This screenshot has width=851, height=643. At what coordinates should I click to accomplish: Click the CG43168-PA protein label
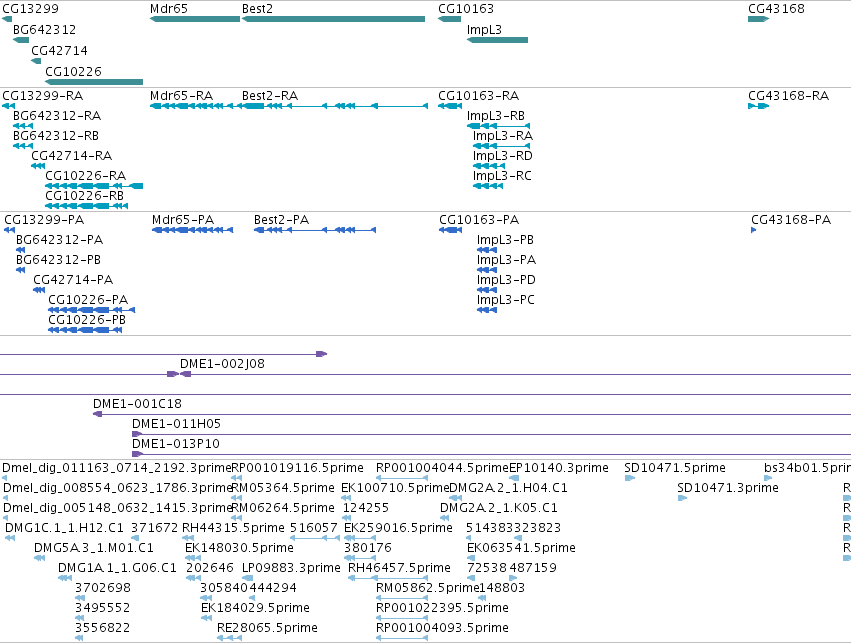coord(791,220)
